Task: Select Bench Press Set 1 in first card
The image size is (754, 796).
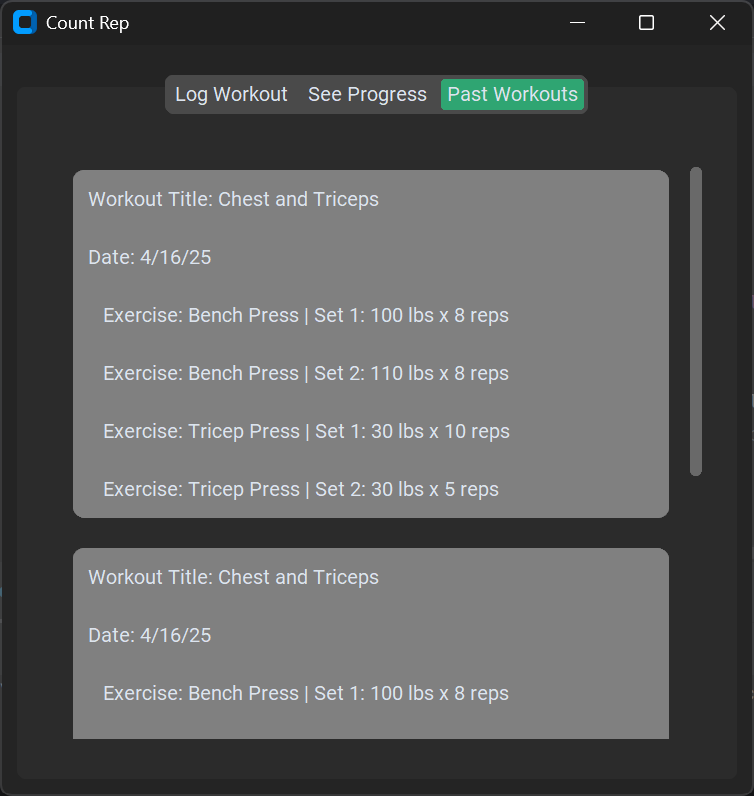Action: 305,315
